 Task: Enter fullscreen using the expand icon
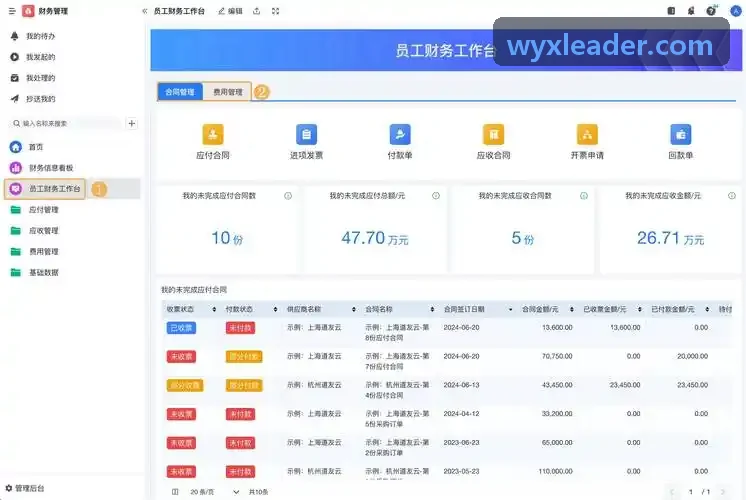tap(275, 11)
